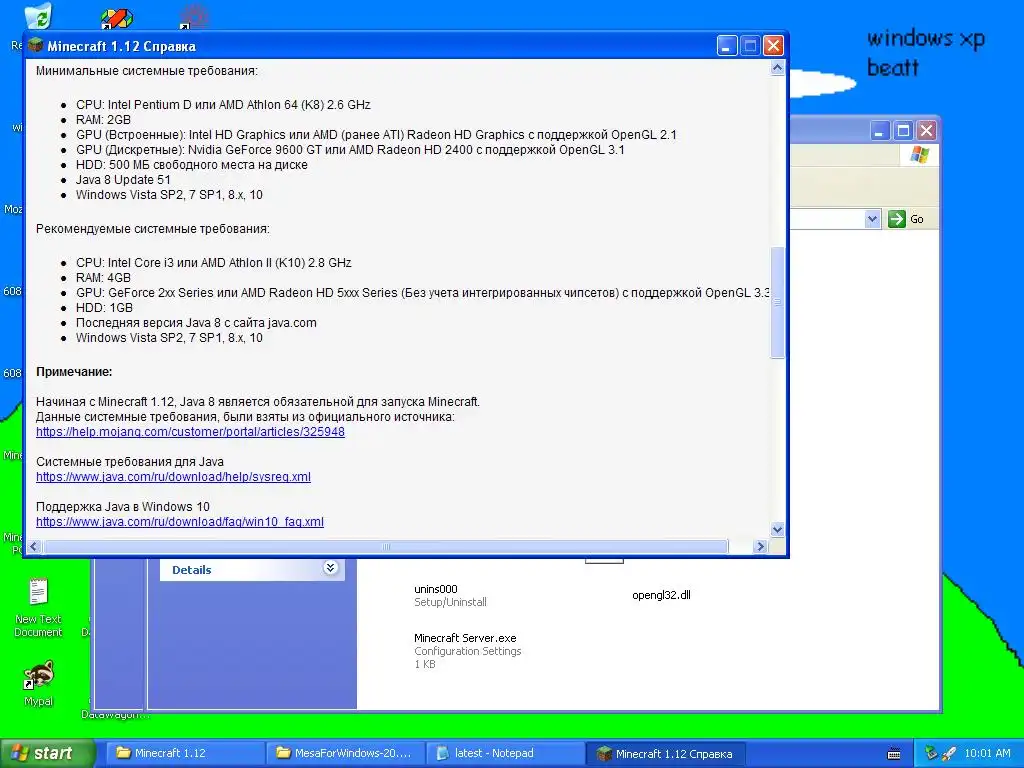Maximize the Explorer window behind
Image resolution: width=1024 pixels, height=768 pixels.
[903, 131]
